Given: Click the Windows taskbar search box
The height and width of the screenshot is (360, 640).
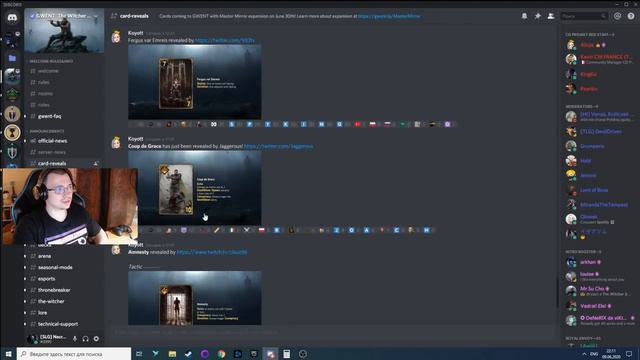Looking at the screenshot, I should click(74, 354).
